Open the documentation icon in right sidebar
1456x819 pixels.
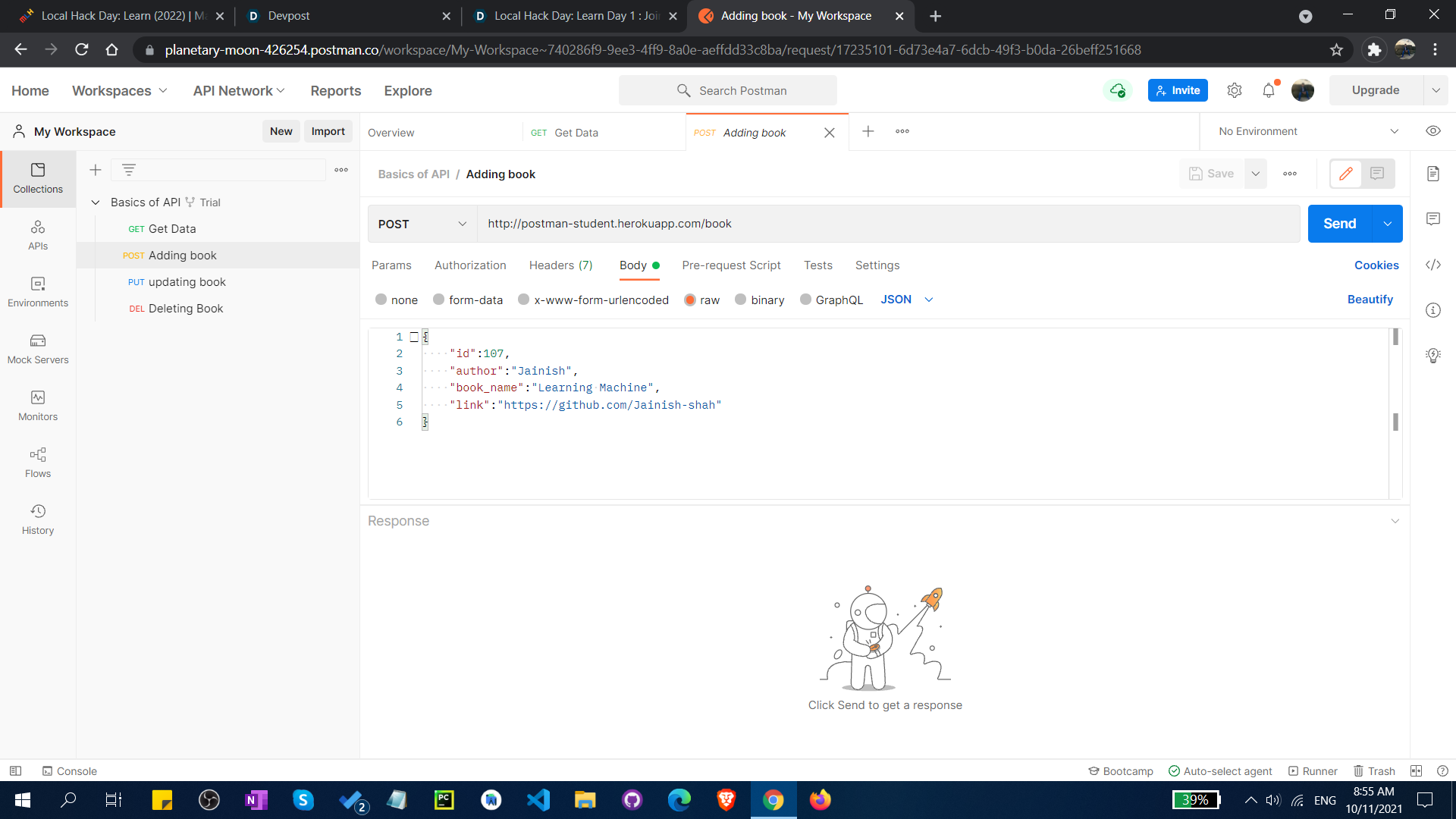[1432, 174]
